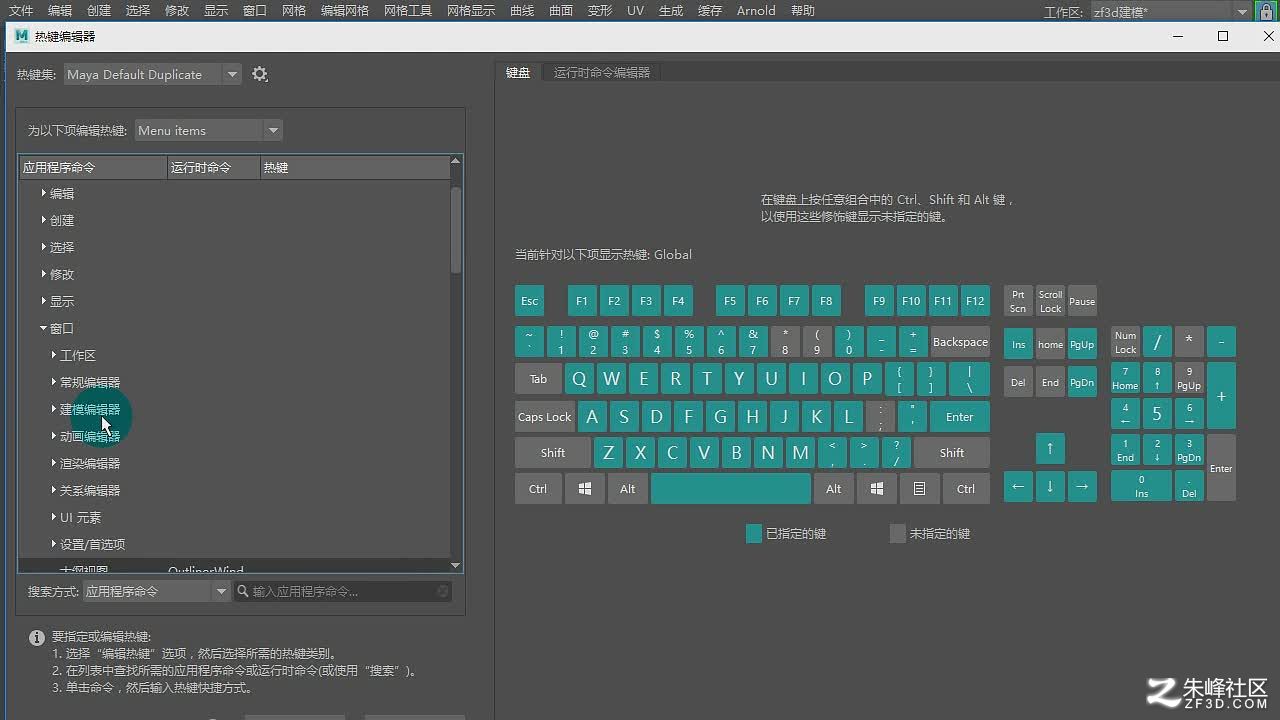
Task: Clear the search field with X icon
Action: pyautogui.click(x=443, y=592)
